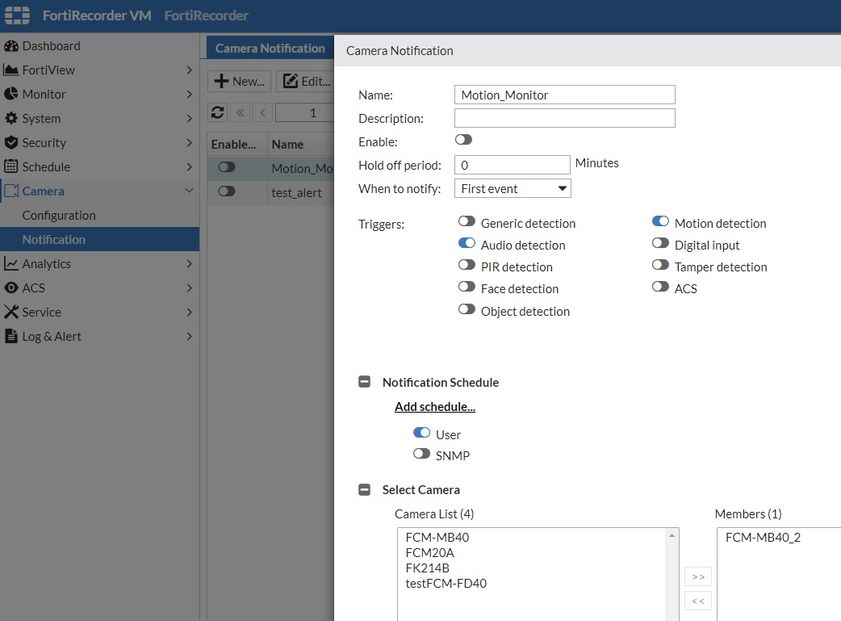Collapse the Select Camera section
This screenshot has height=621, width=841.
click(x=364, y=490)
